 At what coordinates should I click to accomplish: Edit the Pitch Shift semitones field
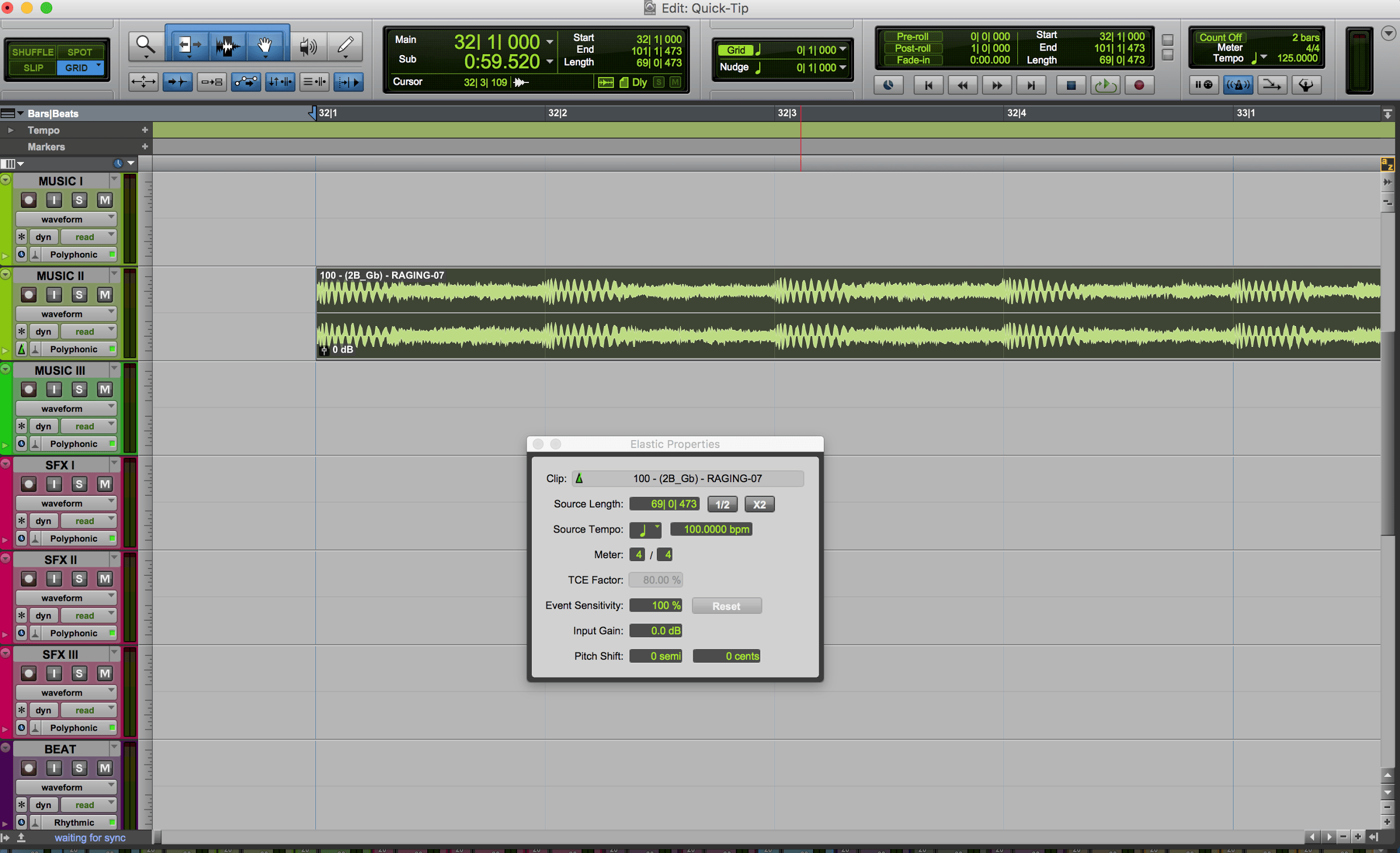(656, 656)
